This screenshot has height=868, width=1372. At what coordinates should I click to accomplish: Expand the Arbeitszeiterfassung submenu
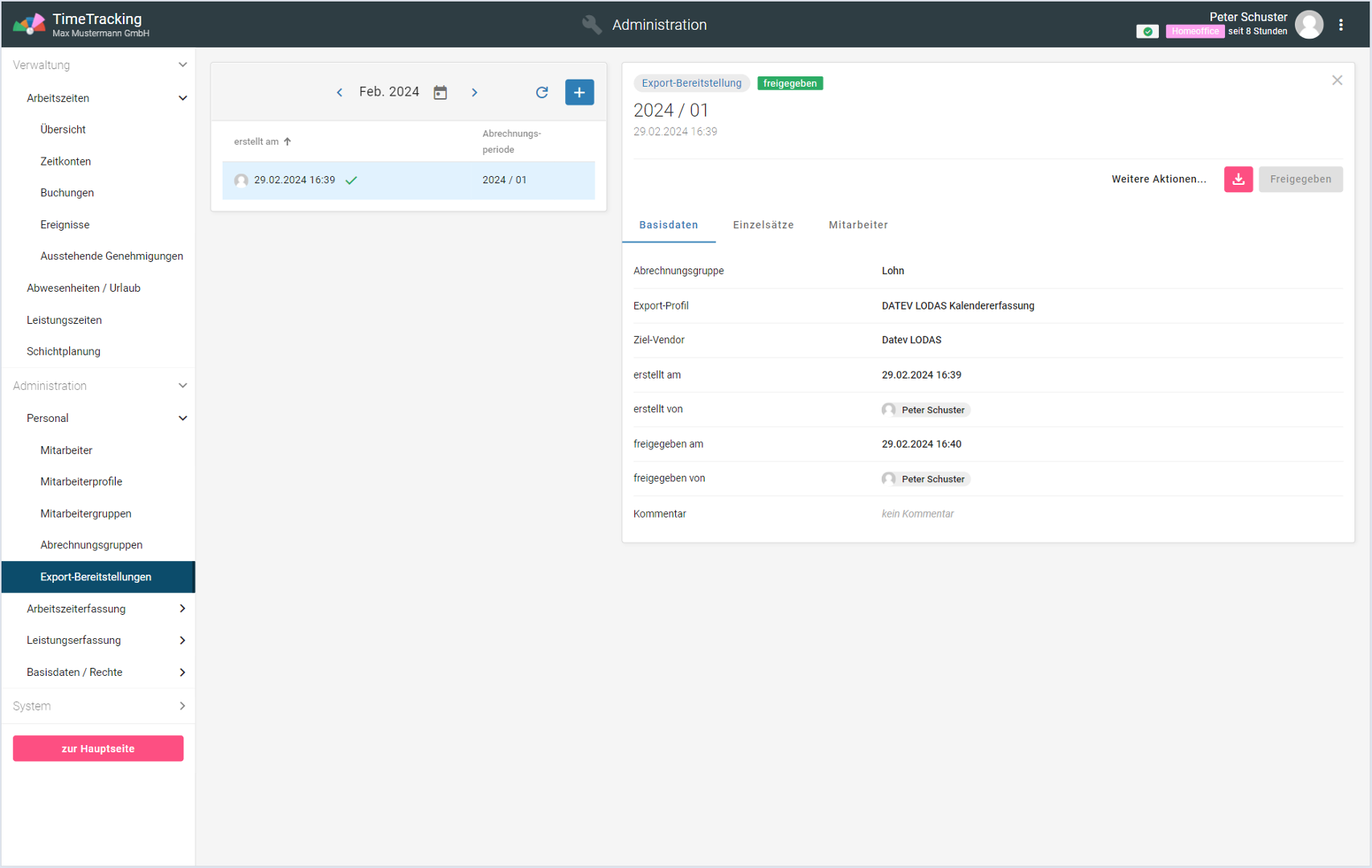(x=182, y=609)
